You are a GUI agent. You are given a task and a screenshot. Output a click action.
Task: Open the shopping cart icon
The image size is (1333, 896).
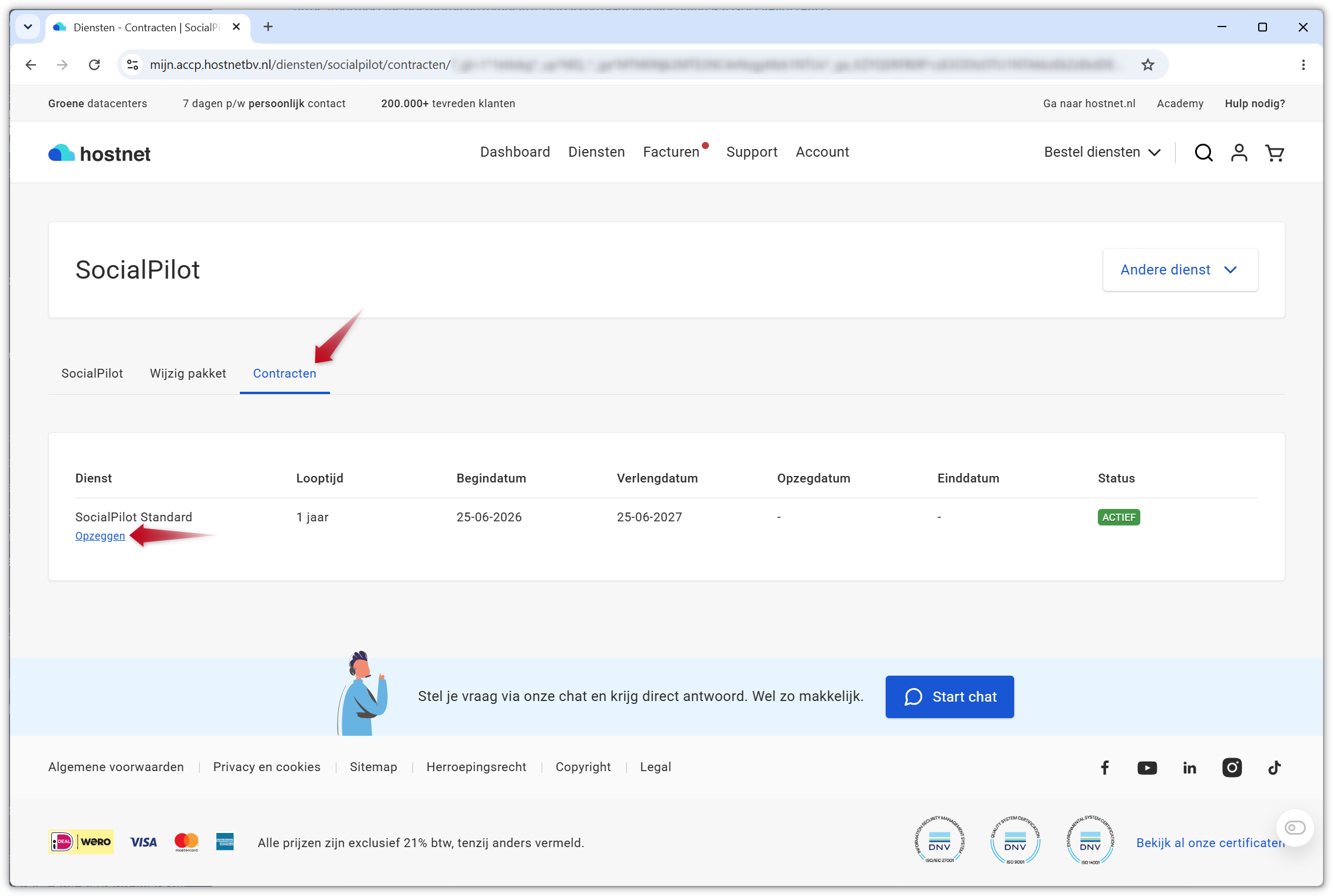(x=1275, y=153)
